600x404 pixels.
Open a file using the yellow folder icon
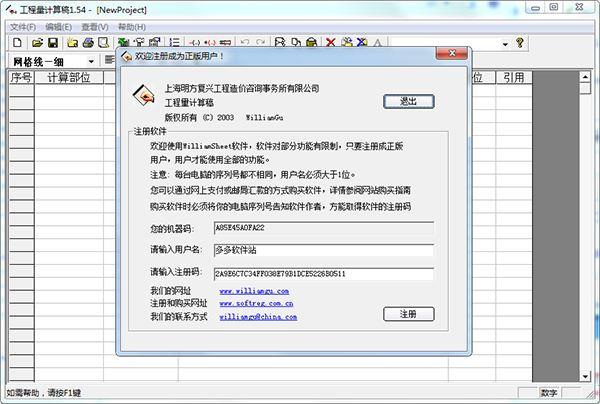[37, 42]
